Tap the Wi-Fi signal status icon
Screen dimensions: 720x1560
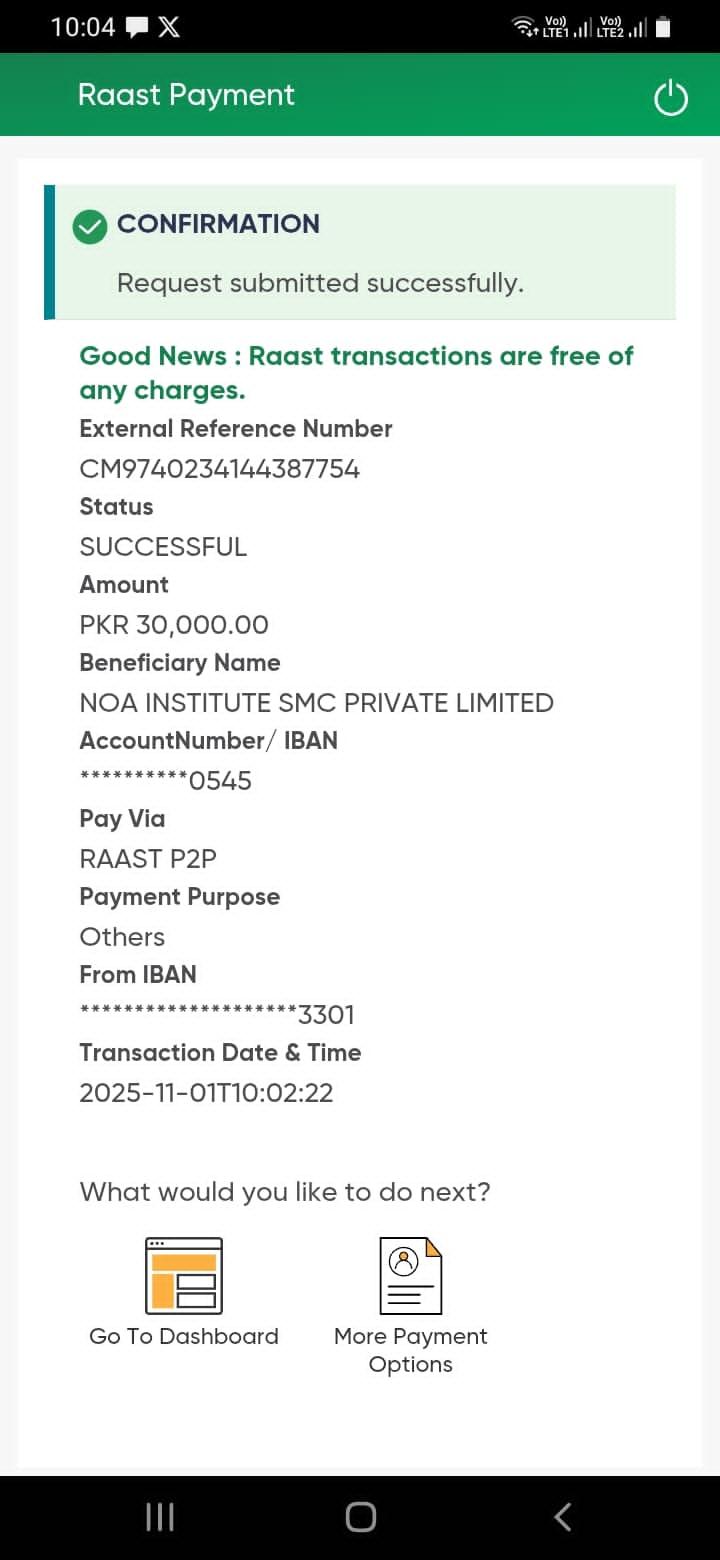pyautogui.click(x=524, y=27)
